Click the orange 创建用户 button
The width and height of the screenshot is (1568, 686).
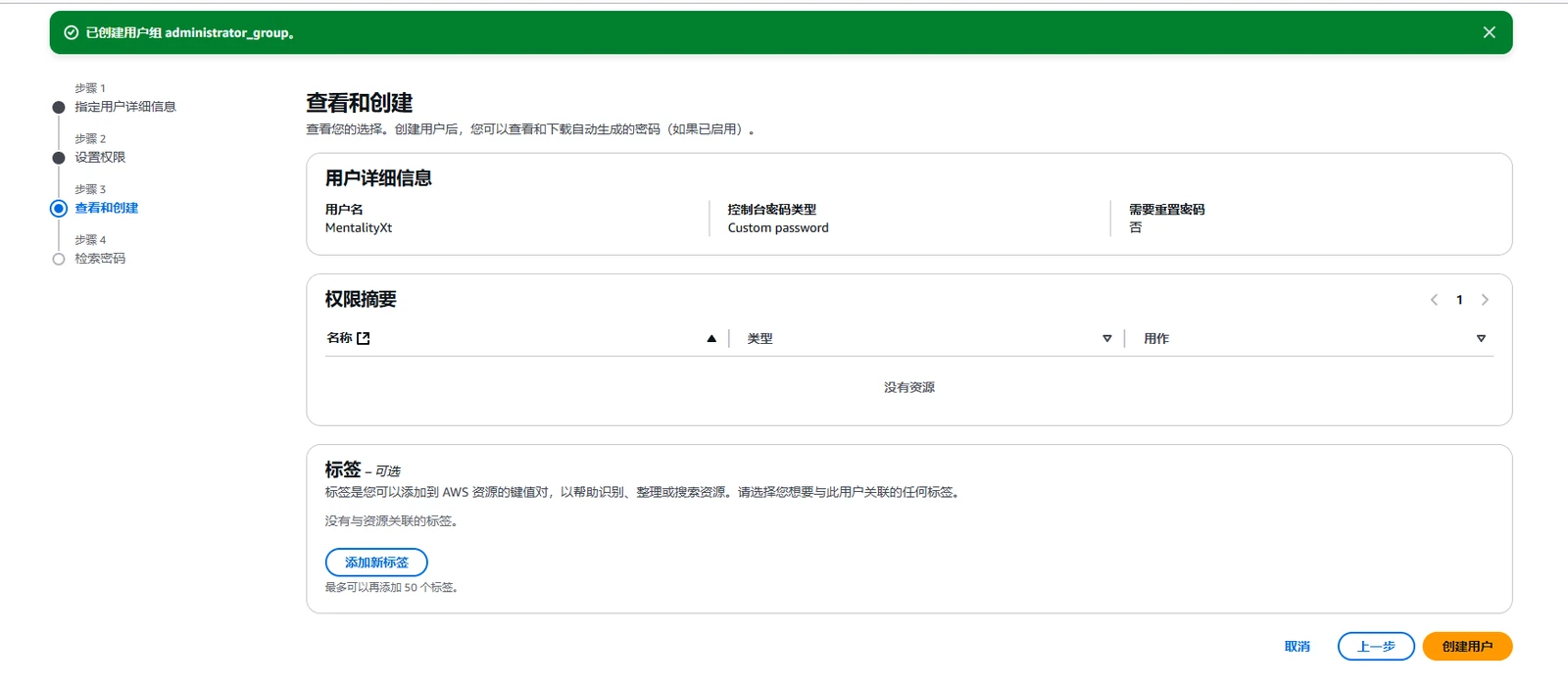tap(1467, 647)
